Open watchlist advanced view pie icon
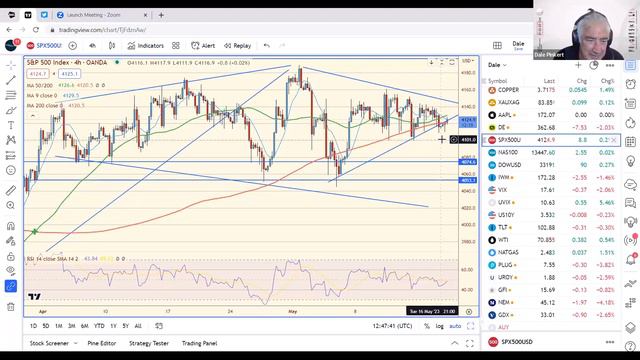This screenshot has height=360, width=640. [x=594, y=65]
